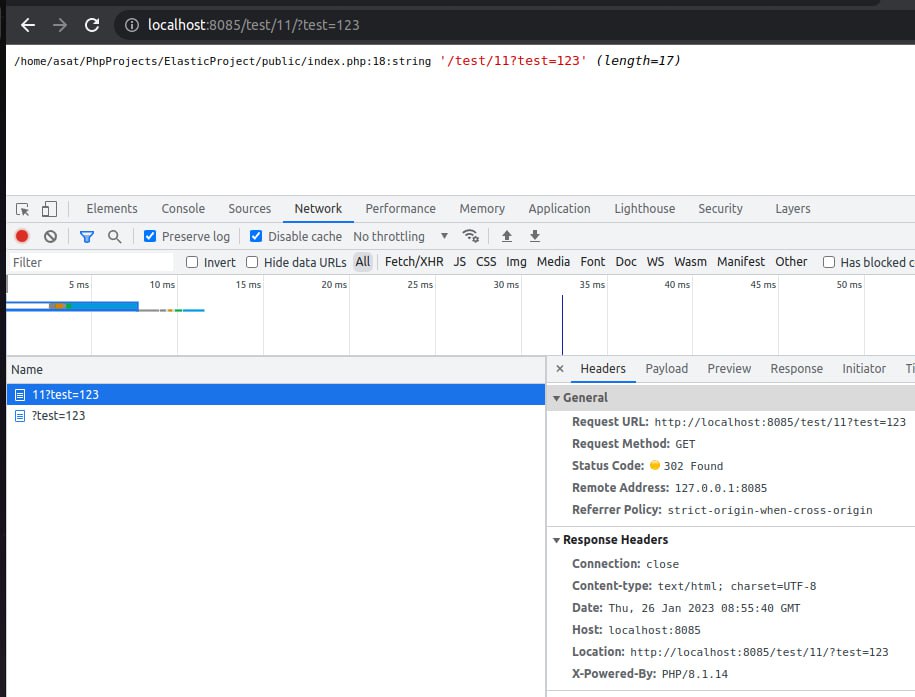Select the blue request bar in timeline overview
Image resolution: width=915 pixels, height=697 pixels.
click(x=72, y=306)
